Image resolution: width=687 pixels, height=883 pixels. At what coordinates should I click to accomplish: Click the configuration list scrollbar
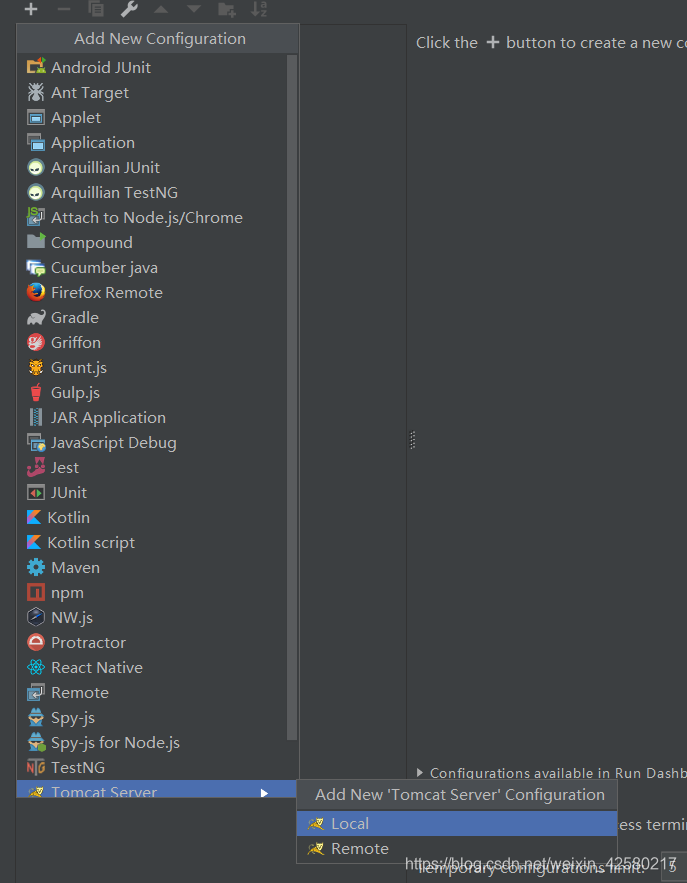[292, 397]
